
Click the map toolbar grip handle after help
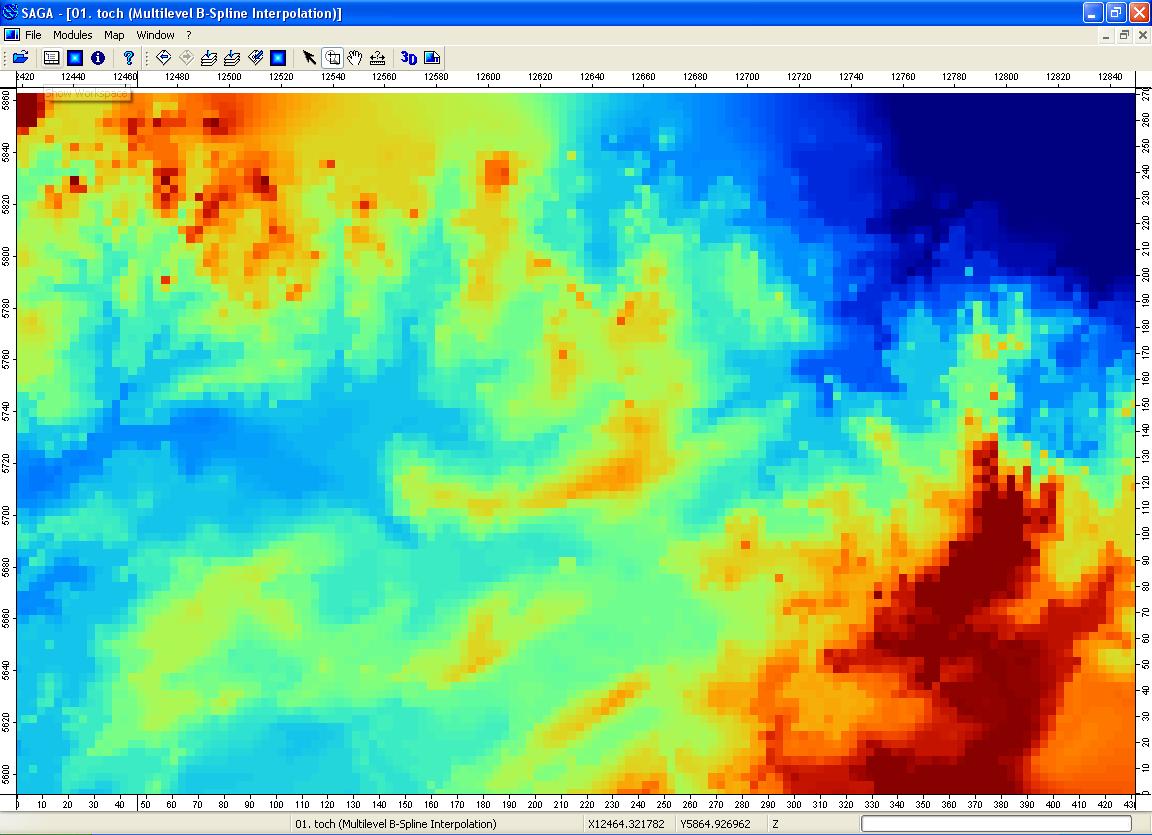147,57
